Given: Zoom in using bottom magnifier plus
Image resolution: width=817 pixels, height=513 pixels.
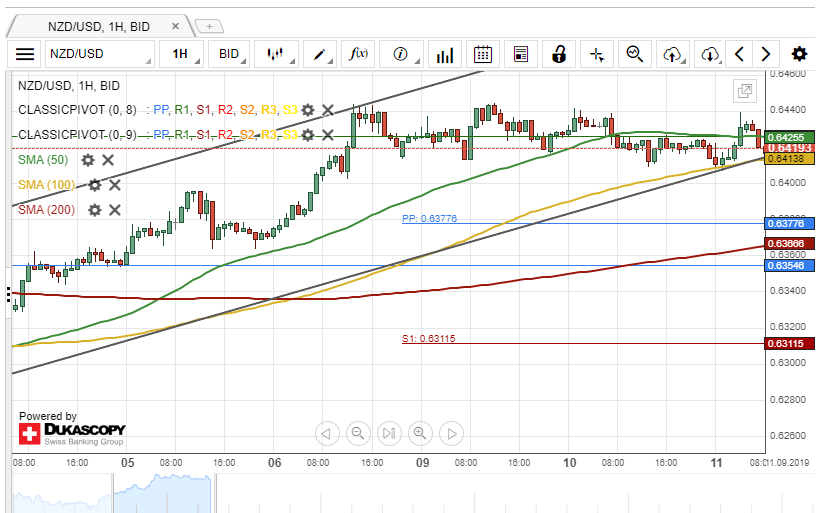Looking at the screenshot, I should [420, 433].
